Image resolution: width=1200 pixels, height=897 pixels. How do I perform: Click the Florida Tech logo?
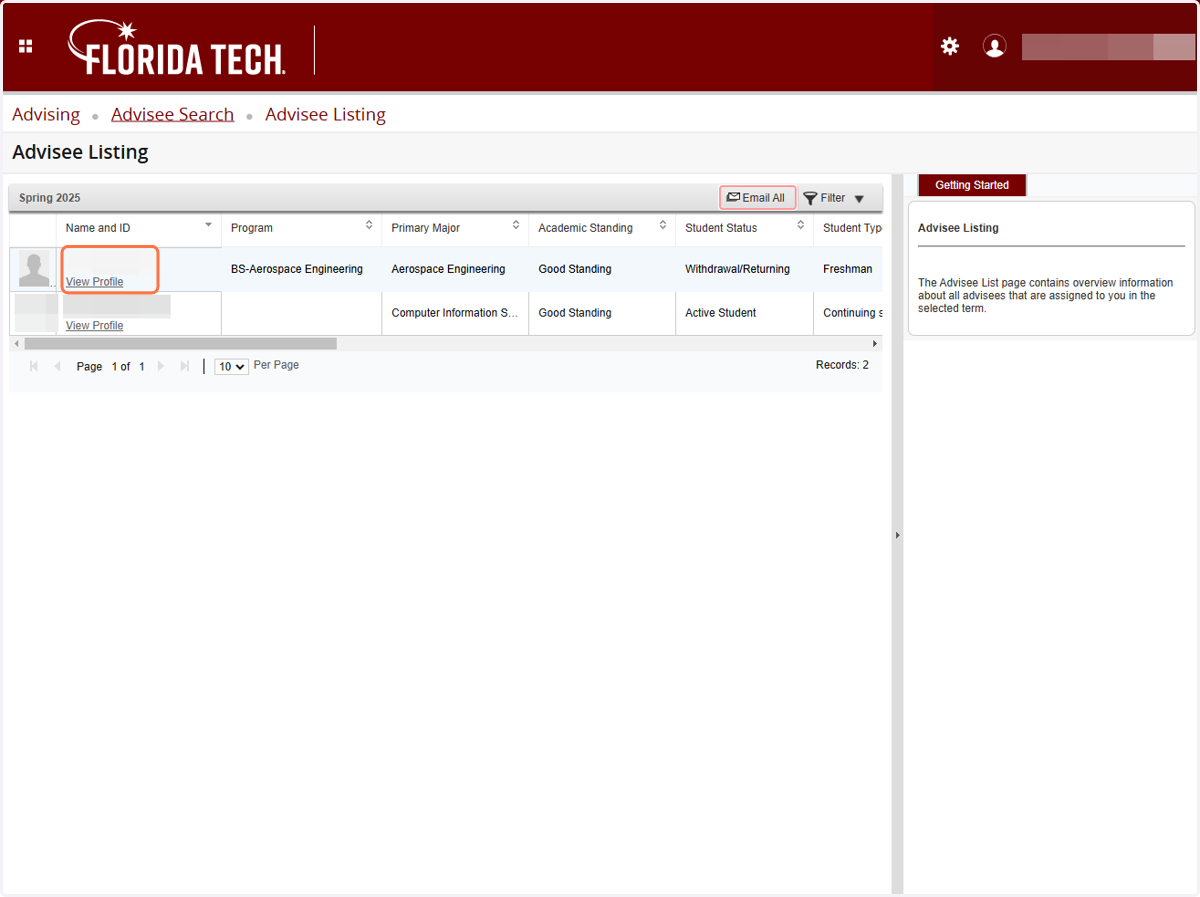click(x=177, y=48)
